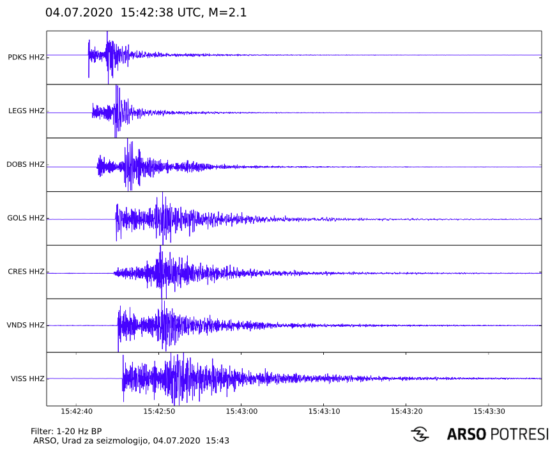This screenshot has width=550, height=452.
Task: Click the CRES HHZ station label
Action: click(x=26, y=272)
